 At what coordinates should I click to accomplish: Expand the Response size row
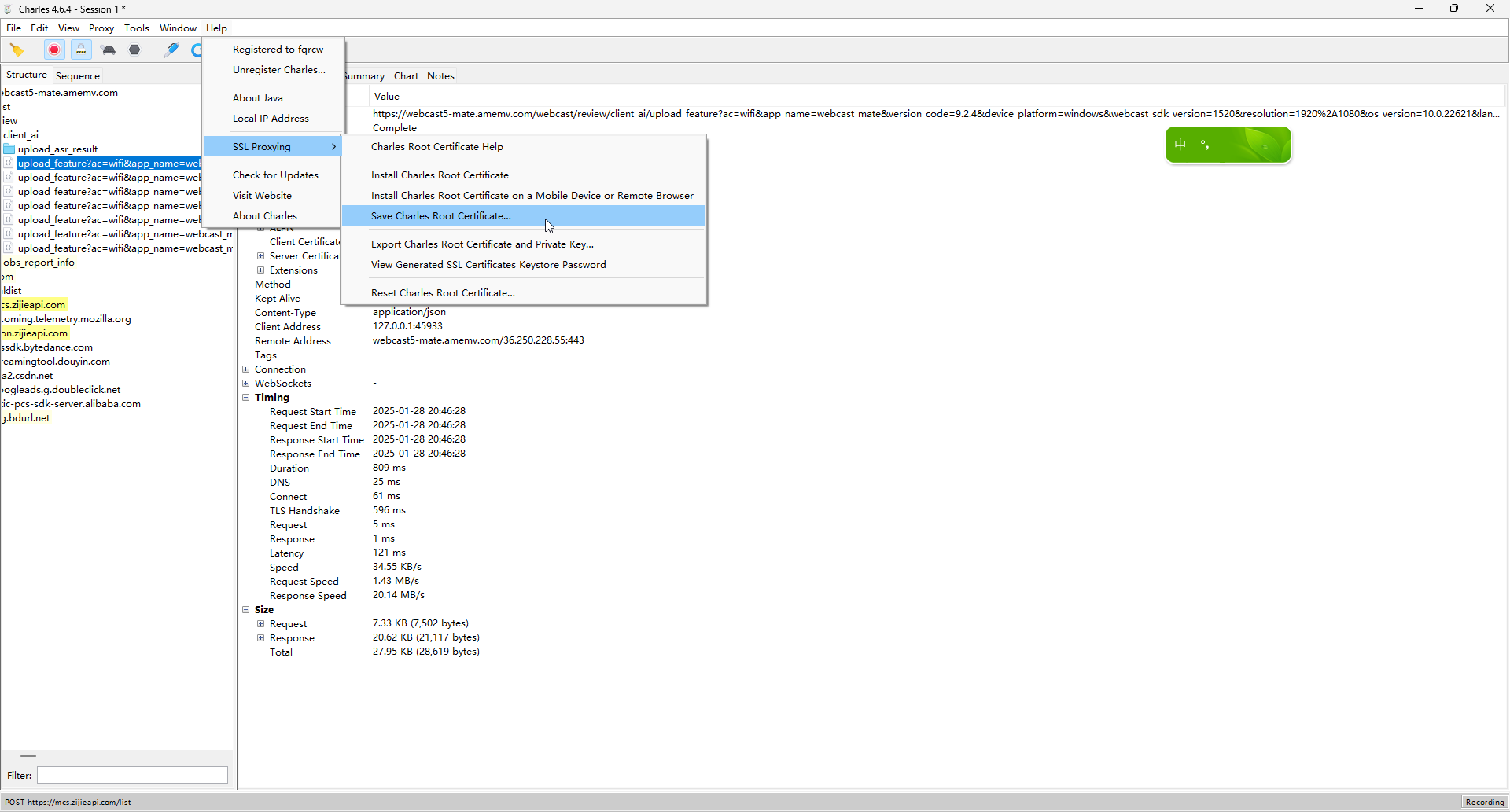(x=261, y=638)
